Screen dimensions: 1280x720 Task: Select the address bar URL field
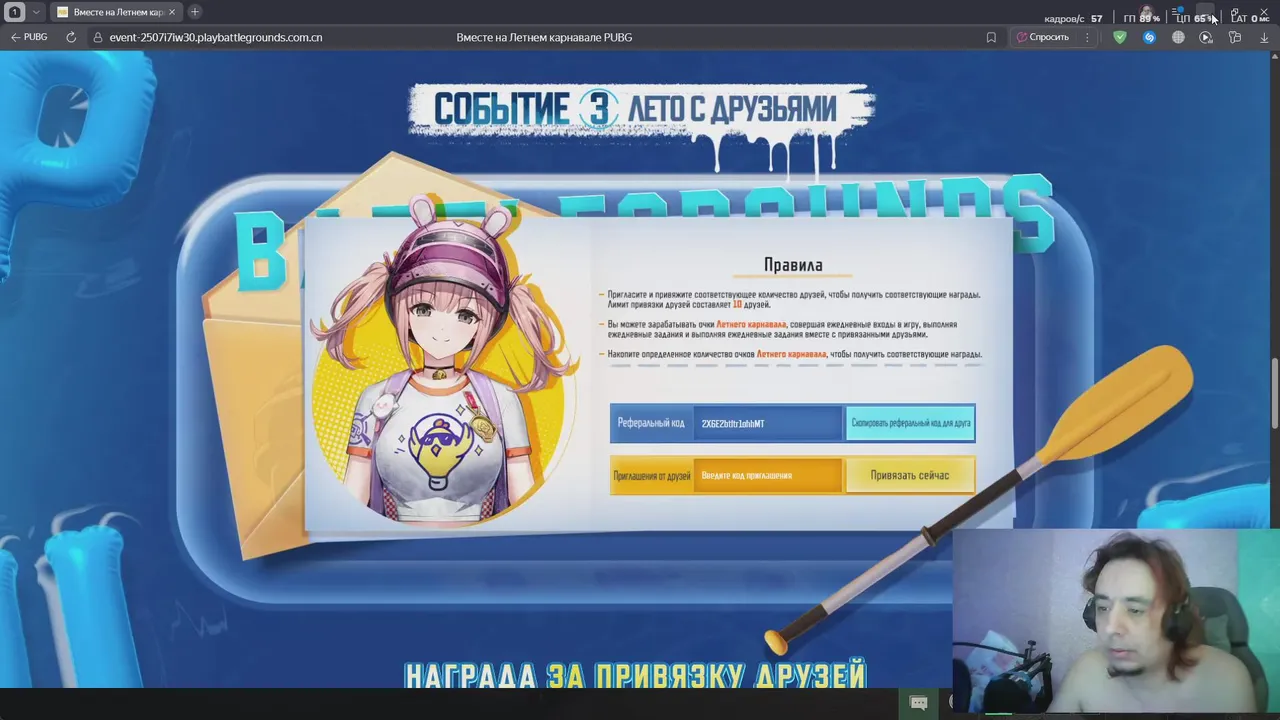[x=216, y=37]
